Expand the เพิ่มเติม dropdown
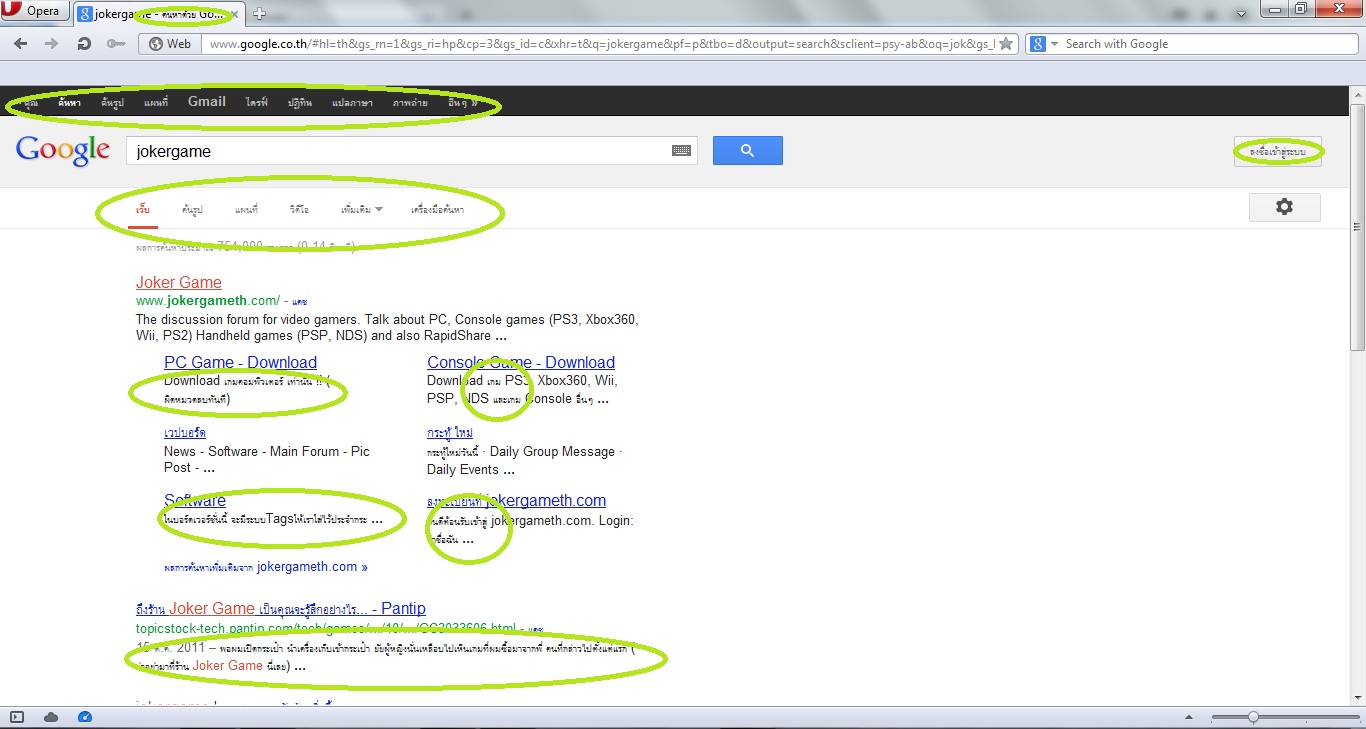 pyautogui.click(x=361, y=210)
